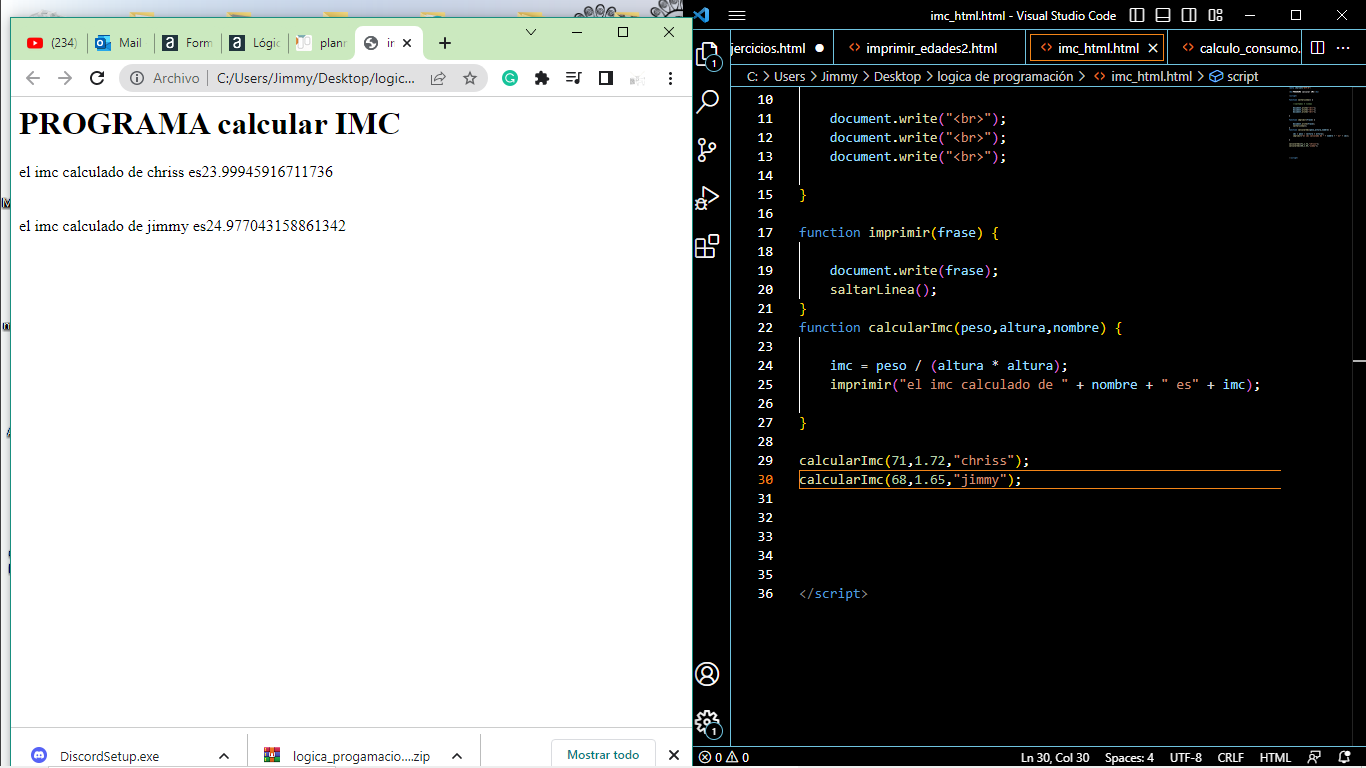1366x768 pixels.
Task: Select the HTML language mode
Action: pos(1275,757)
